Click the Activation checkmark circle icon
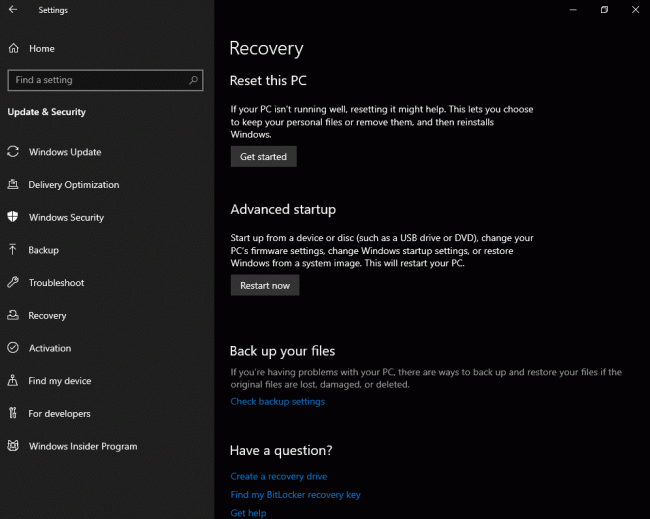 pos(13,348)
